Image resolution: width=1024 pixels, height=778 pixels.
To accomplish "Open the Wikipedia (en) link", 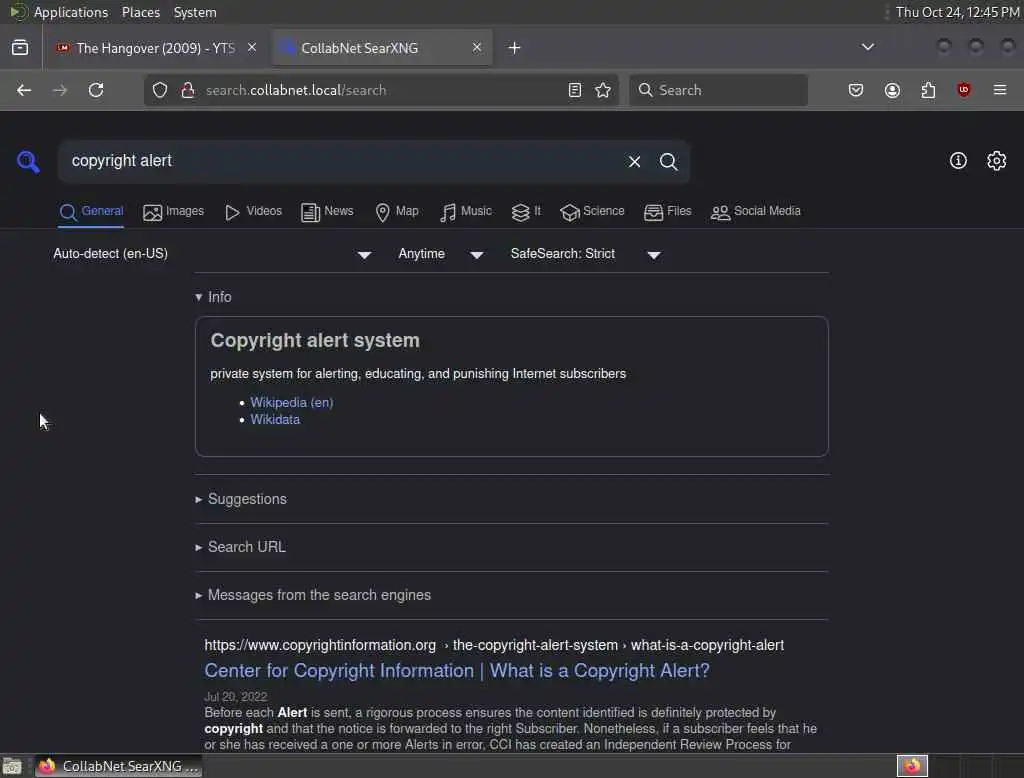I will pos(292,402).
